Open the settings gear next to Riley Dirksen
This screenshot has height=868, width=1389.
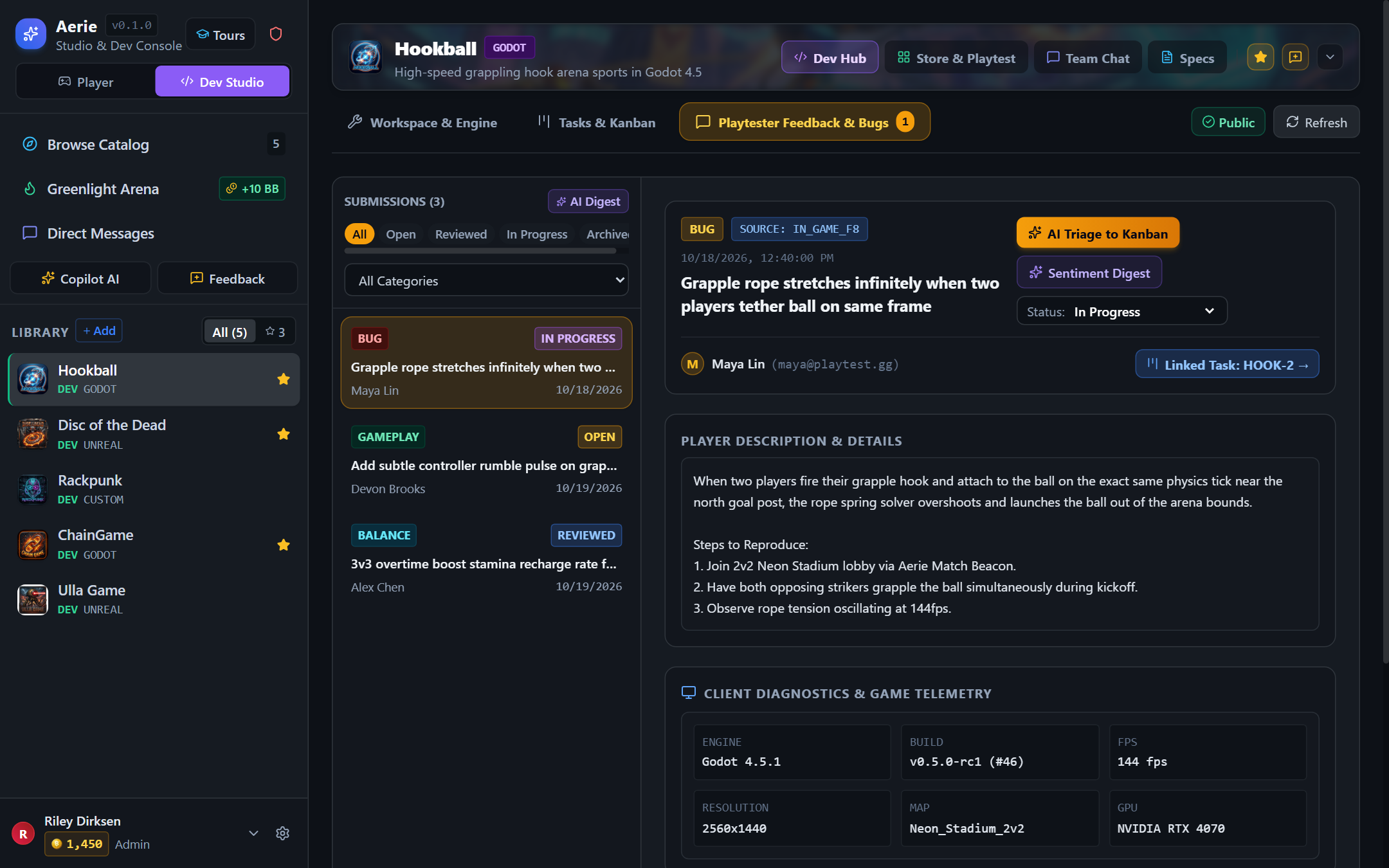pyautogui.click(x=282, y=833)
